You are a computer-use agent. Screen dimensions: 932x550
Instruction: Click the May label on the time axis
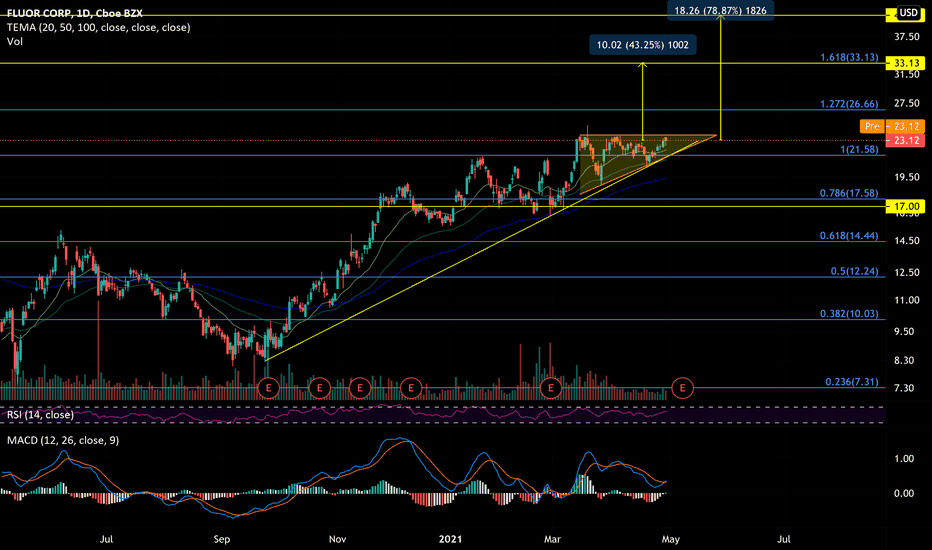click(670, 539)
